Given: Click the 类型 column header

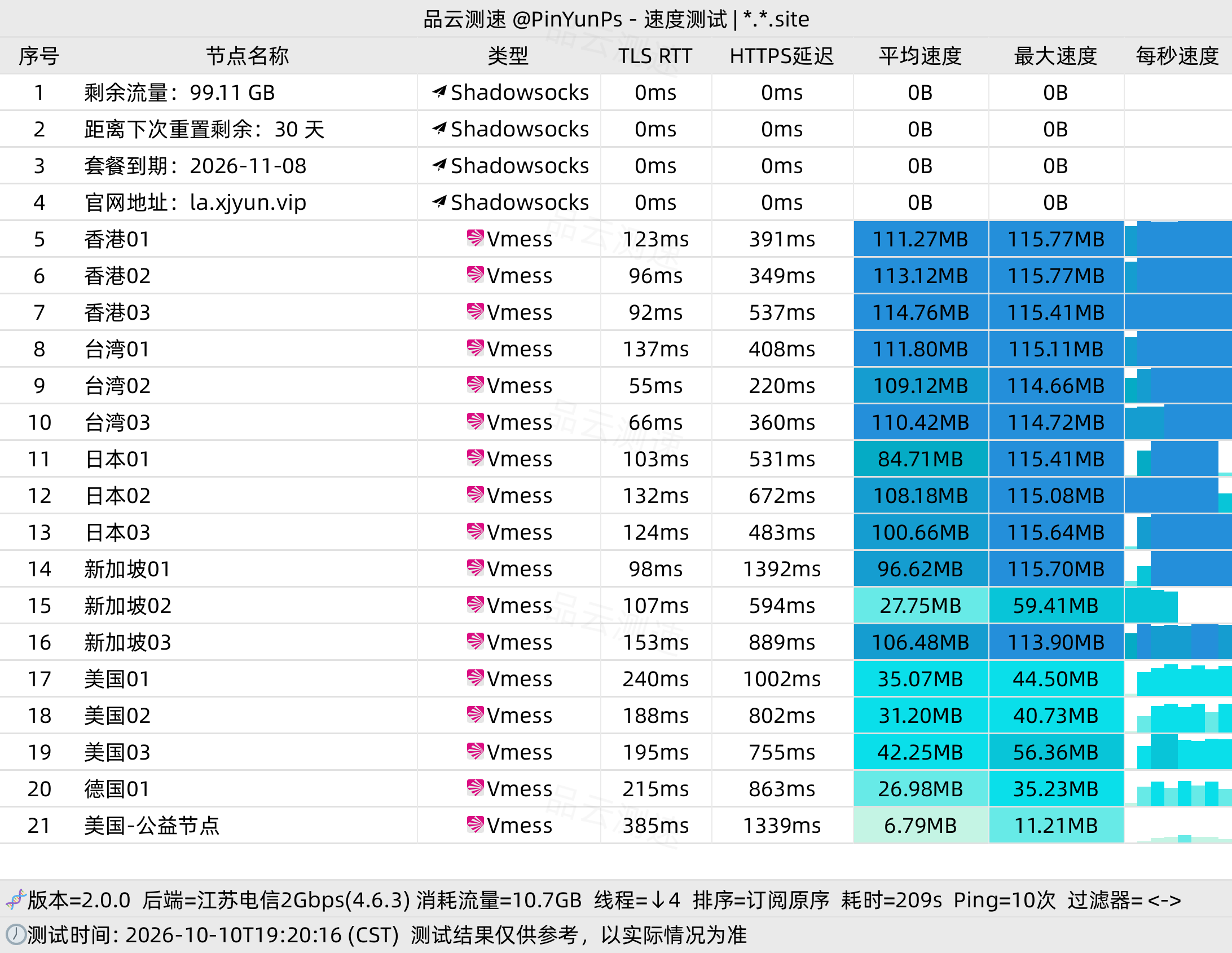Looking at the screenshot, I should click(x=508, y=56).
